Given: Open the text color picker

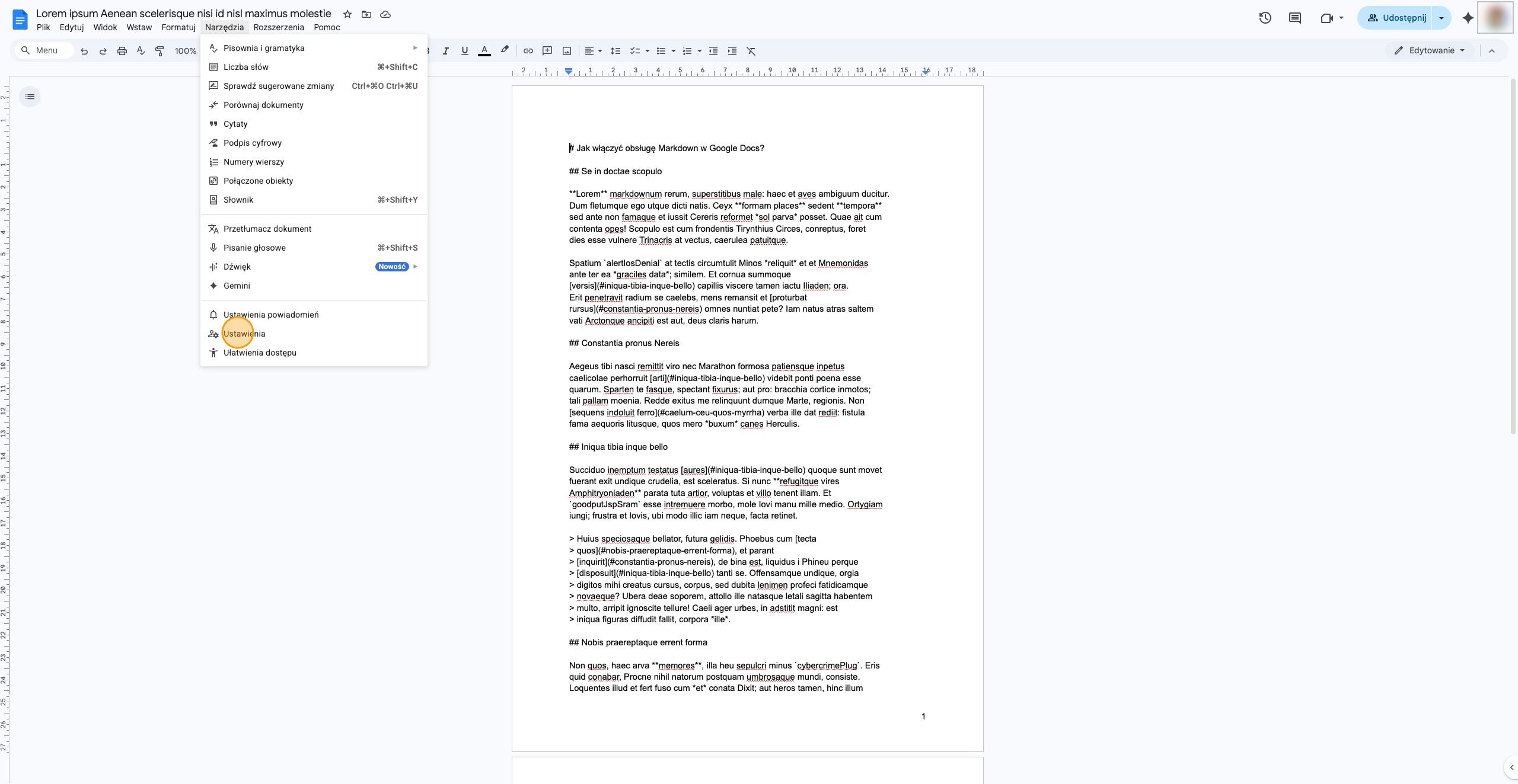Looking at the screenshot, I should [x=484, y=51].
